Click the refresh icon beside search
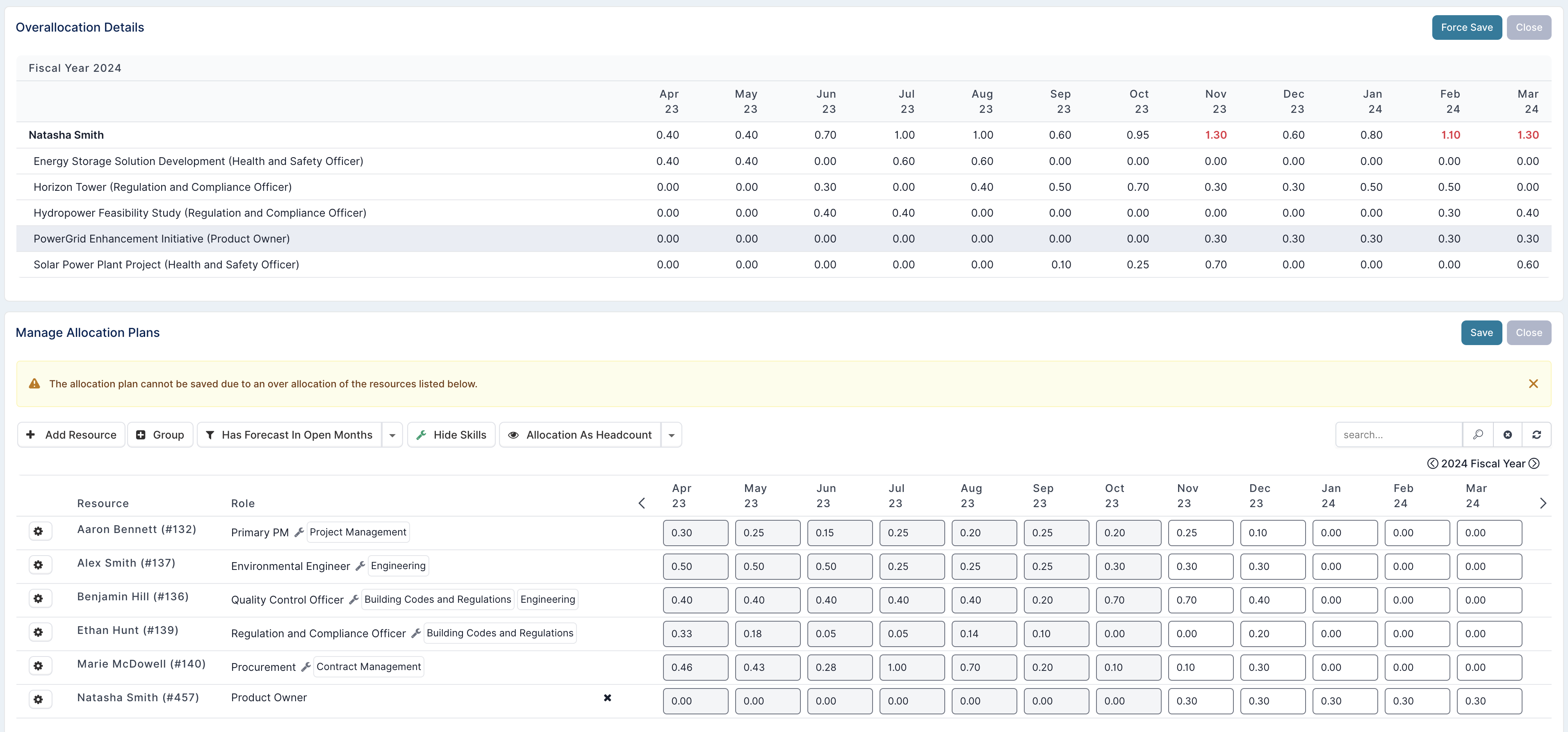This screenshot has width=1568, height=732. click(x=1536, y=434)
